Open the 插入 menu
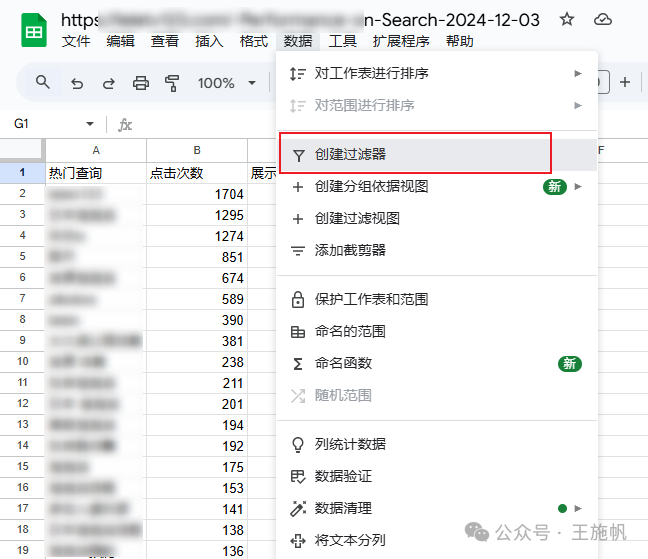Image resolution: width=648 pixels, height=559 pixels. tap(209, 41)
